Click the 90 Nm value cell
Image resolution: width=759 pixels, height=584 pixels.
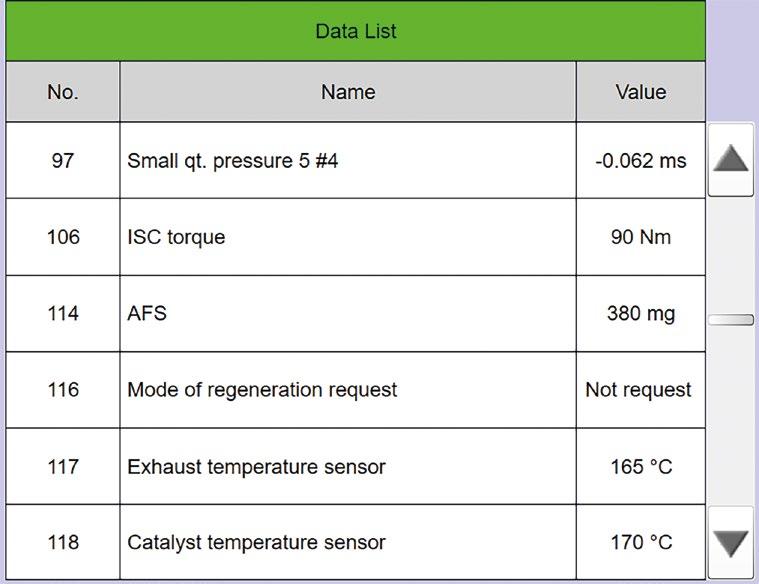click(x=640, y=237)
